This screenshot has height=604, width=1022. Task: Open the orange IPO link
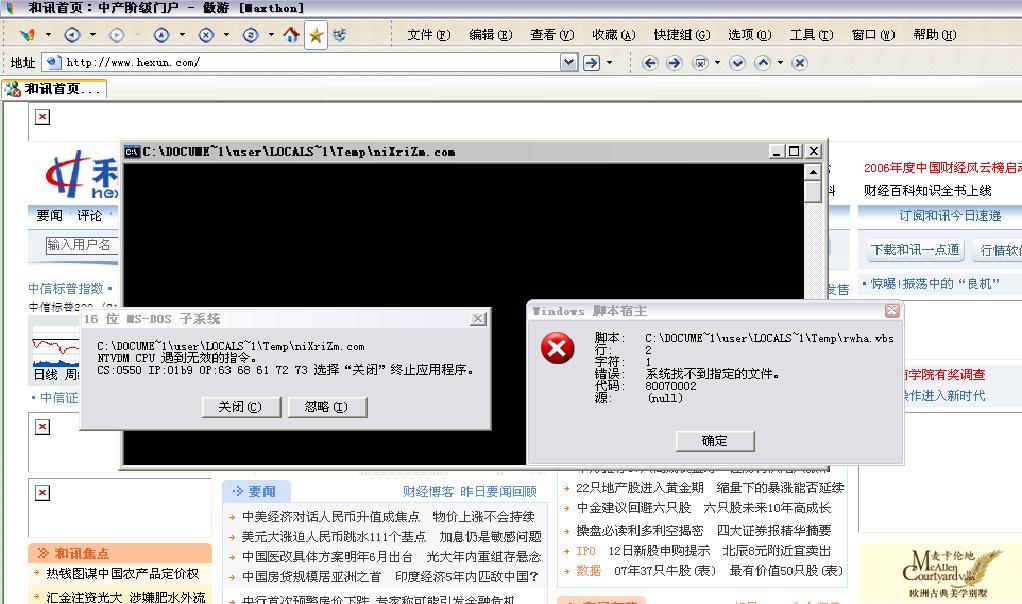pyautogui.click(x=585, y=551)
